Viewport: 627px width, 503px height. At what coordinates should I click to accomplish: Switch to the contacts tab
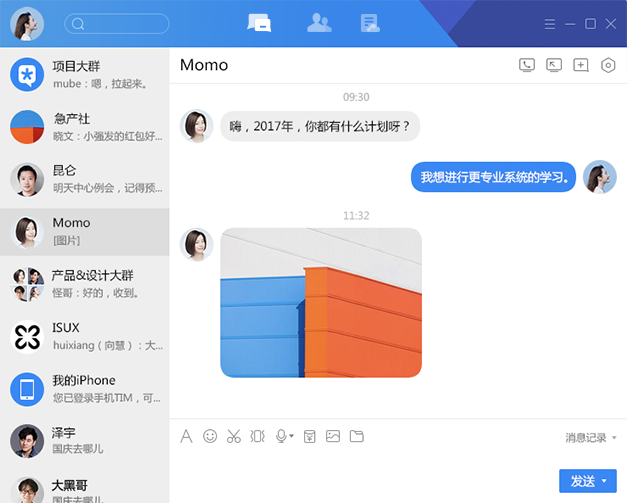[319, 23]
